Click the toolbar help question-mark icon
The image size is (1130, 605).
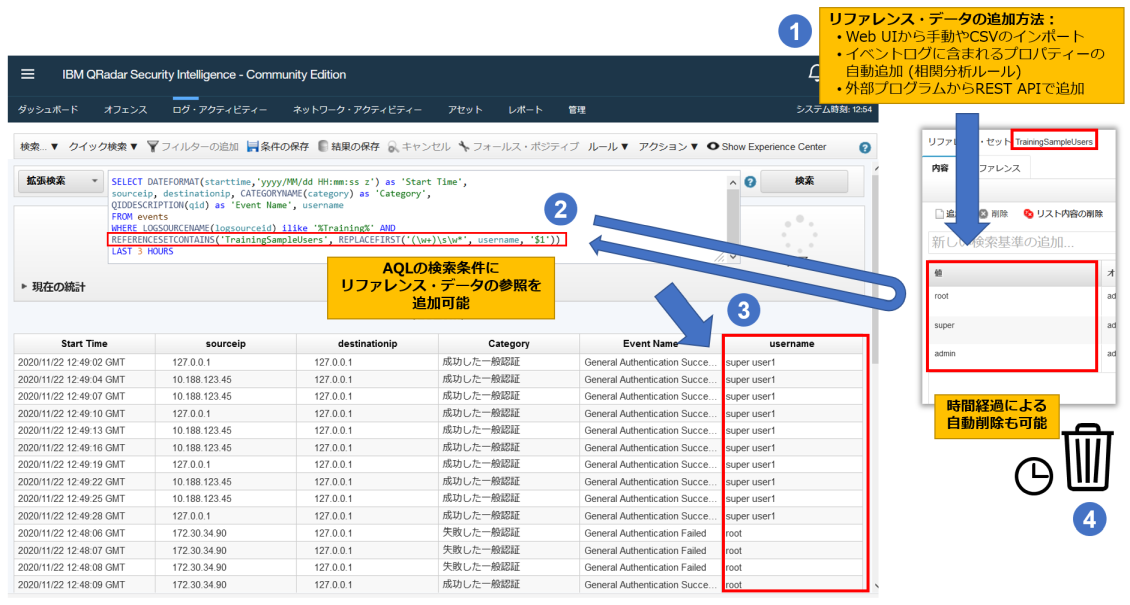[x=865, y=148]
